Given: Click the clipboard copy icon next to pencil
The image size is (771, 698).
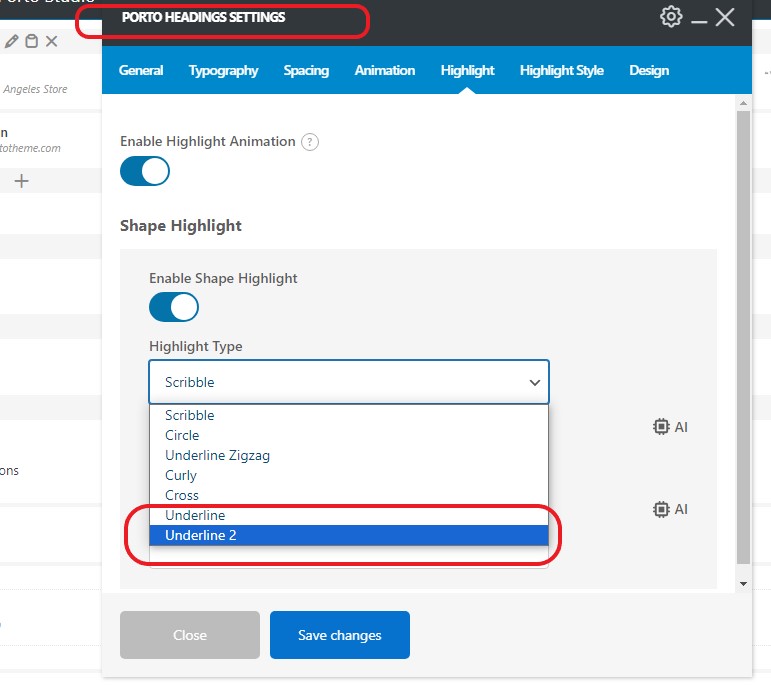Looking at the screenshot, I should point(31,41).
